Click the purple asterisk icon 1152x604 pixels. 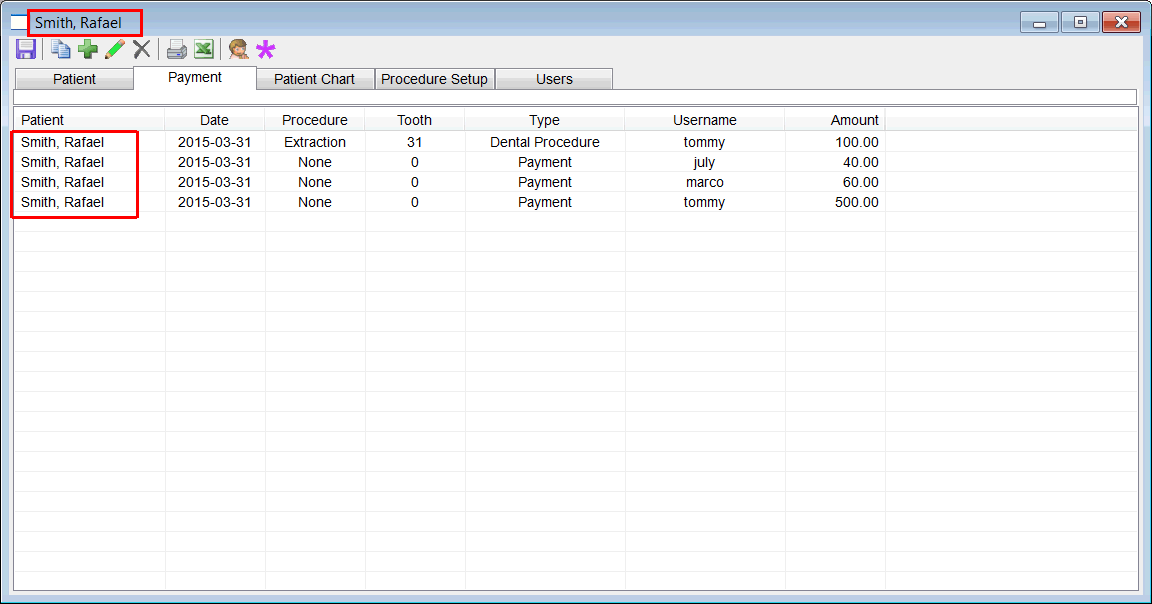pos(265,50)
